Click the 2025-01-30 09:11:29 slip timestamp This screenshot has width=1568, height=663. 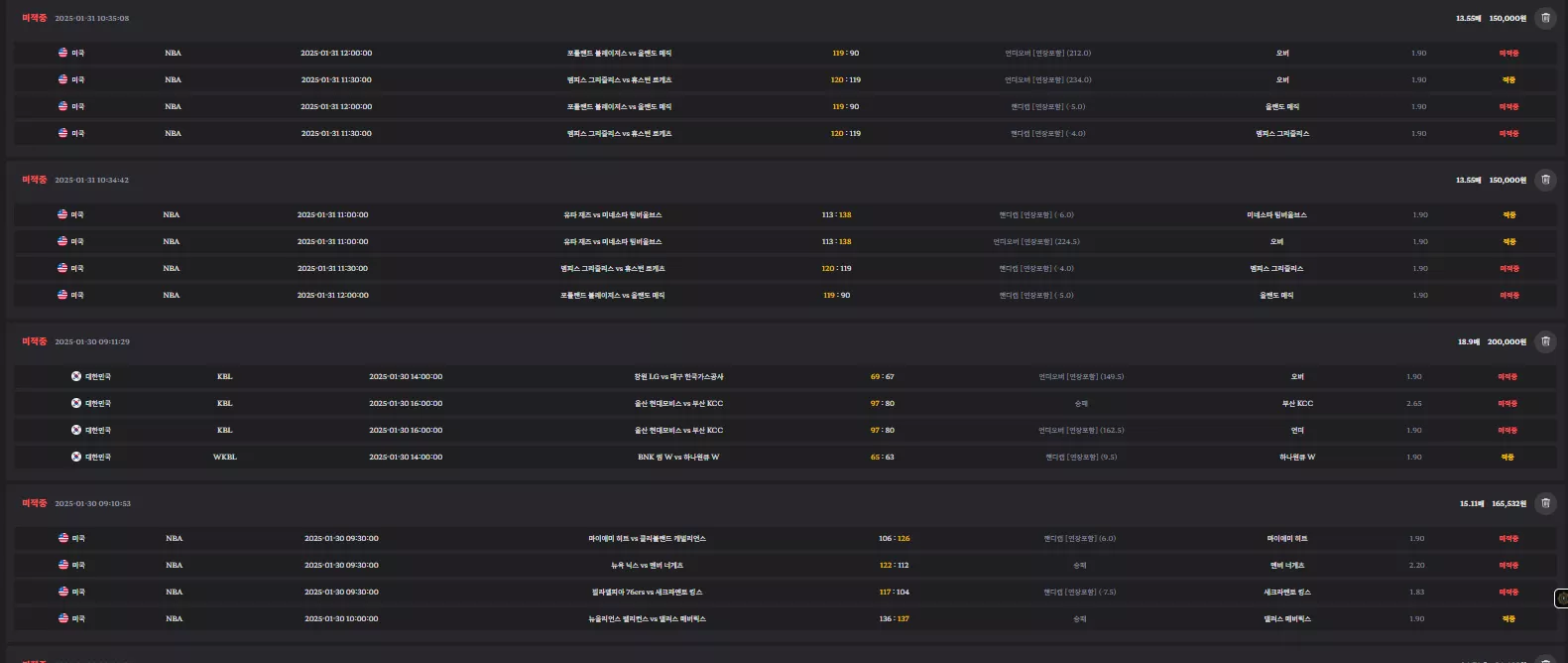[91, 342]
